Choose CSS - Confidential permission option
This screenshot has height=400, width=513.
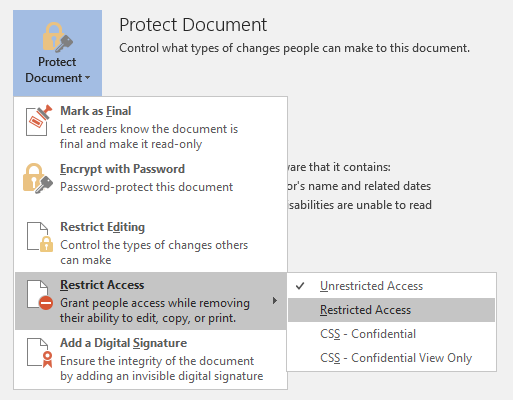pyautogui.click(x=391, y=334)
